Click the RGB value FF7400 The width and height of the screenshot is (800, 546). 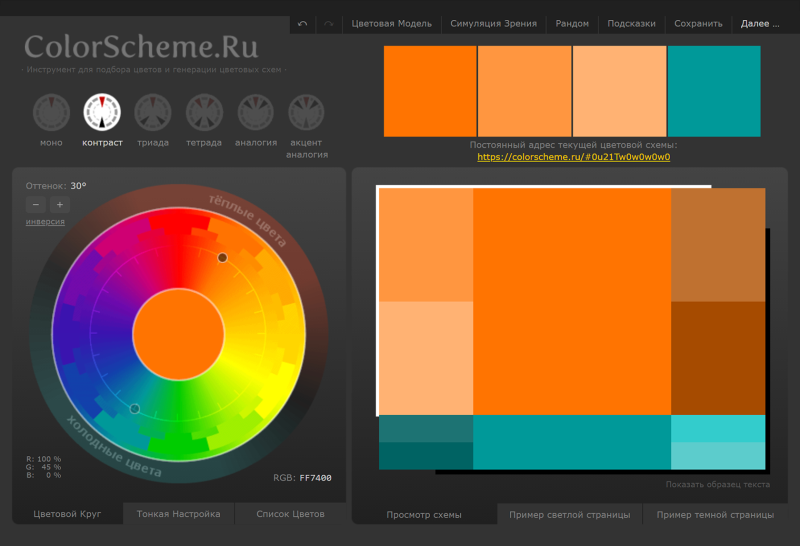point(315,478)
